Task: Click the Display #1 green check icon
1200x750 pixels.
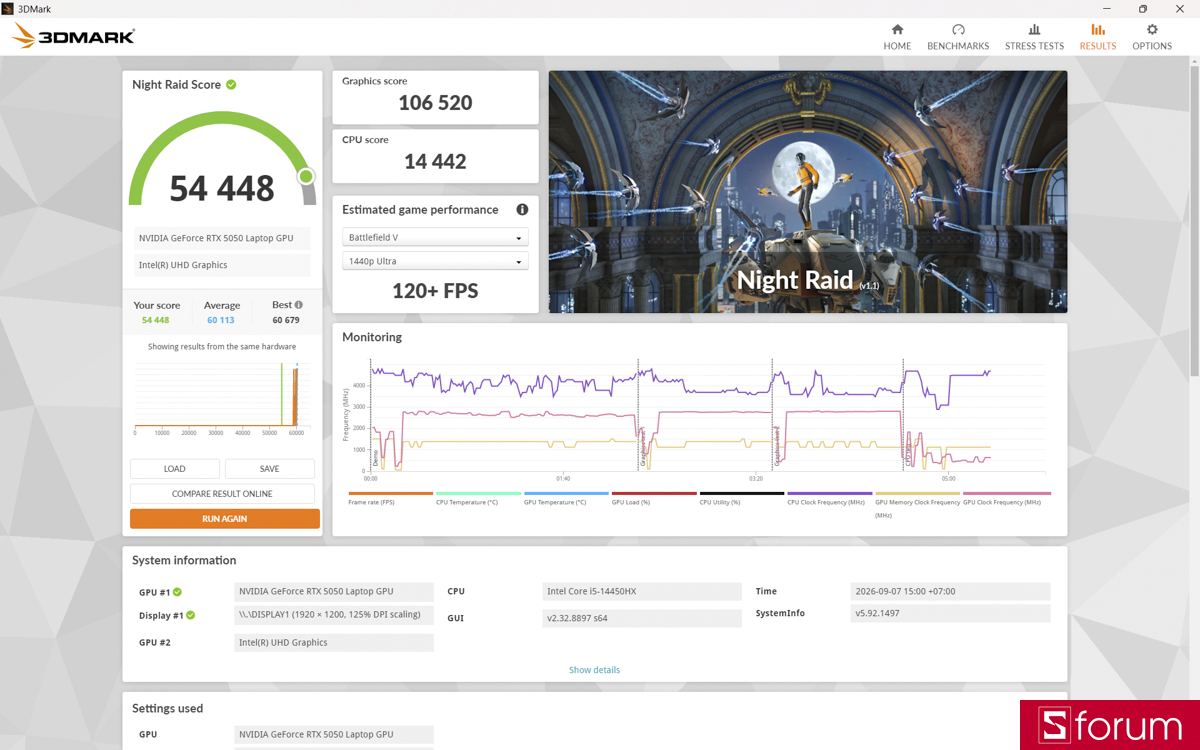Action: tap(190, 616)
